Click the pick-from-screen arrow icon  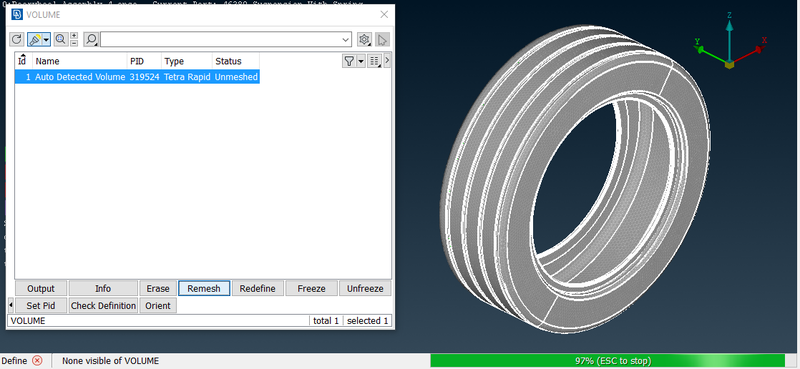pyautogui.click(x=382, y=39)
